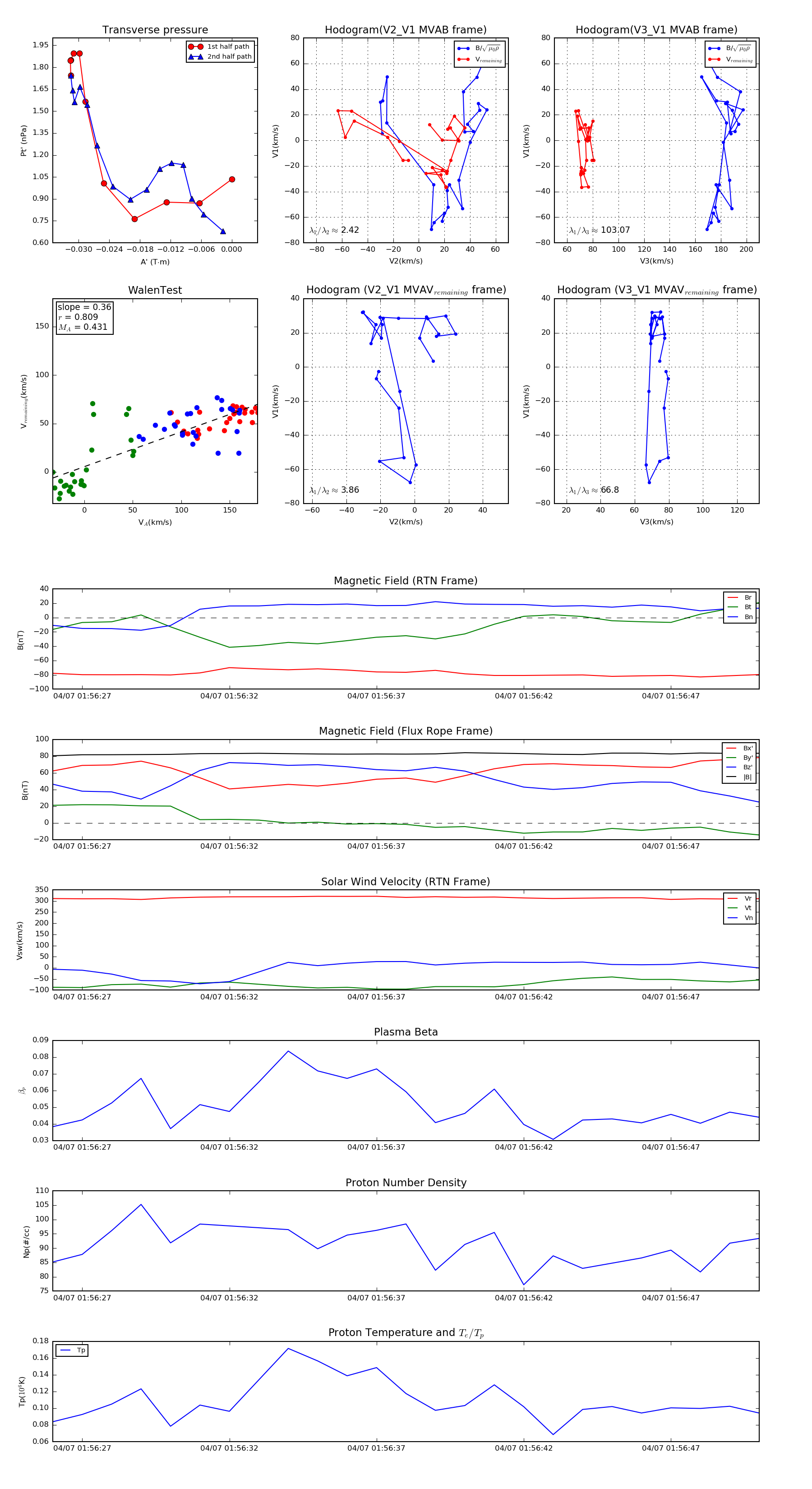Select the '1st half path' legend entry
Image resolution: width=812 pixels, height=1489 pixels.
click(x=220, y=47)
